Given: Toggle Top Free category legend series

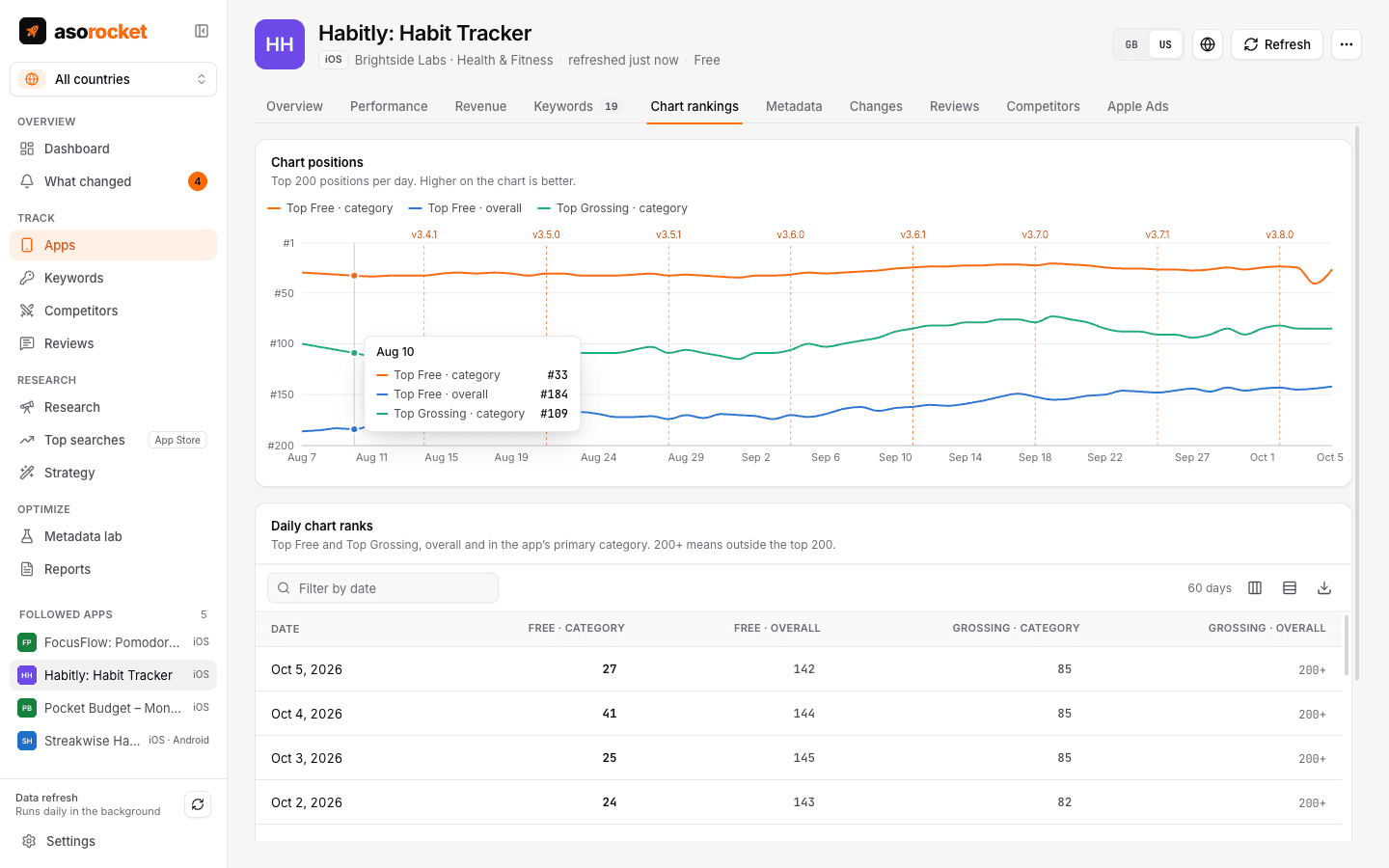Looking at the screenshot, I should [x=331, y=208].
